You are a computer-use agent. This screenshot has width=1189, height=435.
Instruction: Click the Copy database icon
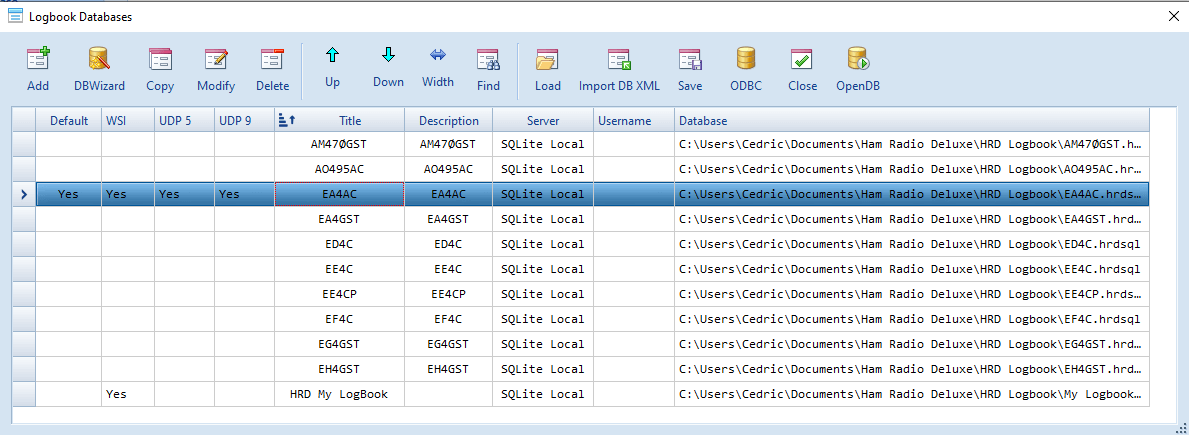pyautogui.click(x=160, y=60)
